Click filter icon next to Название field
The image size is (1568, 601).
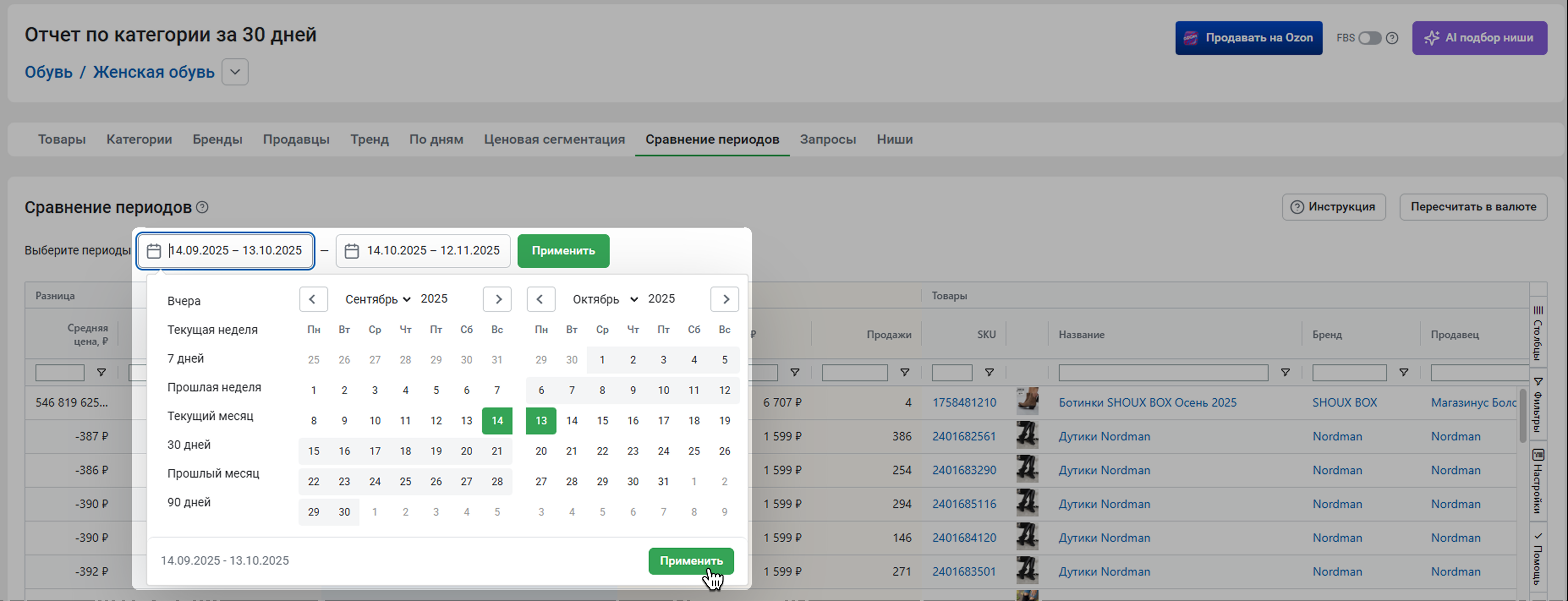click(1285, 372)
